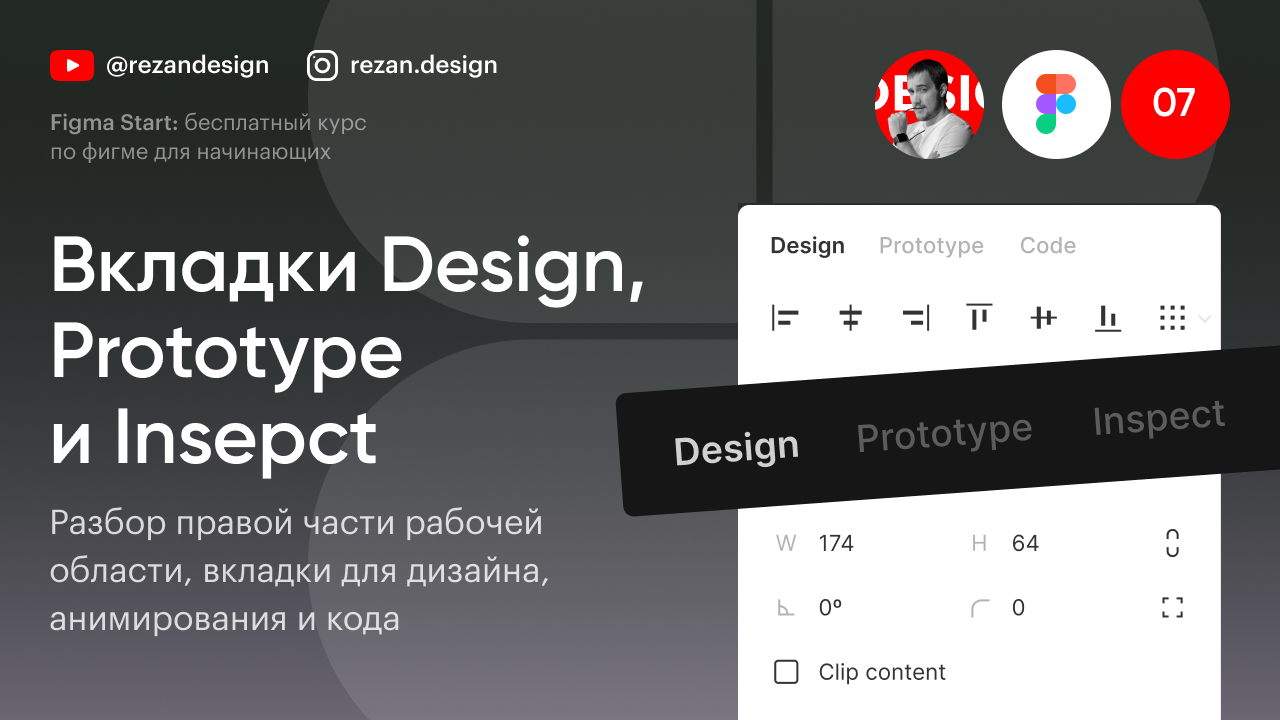Click the 'Вкладки Design,' title line
The image size is (1280, 720).
tap(347, 269)
